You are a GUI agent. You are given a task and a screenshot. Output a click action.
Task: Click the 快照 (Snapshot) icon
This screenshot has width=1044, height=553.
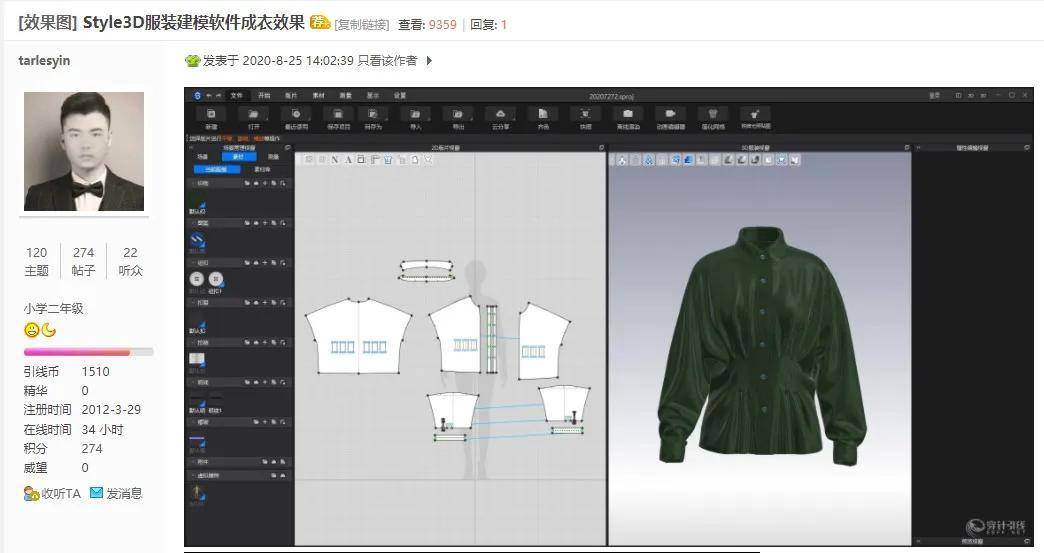(585, 114)
